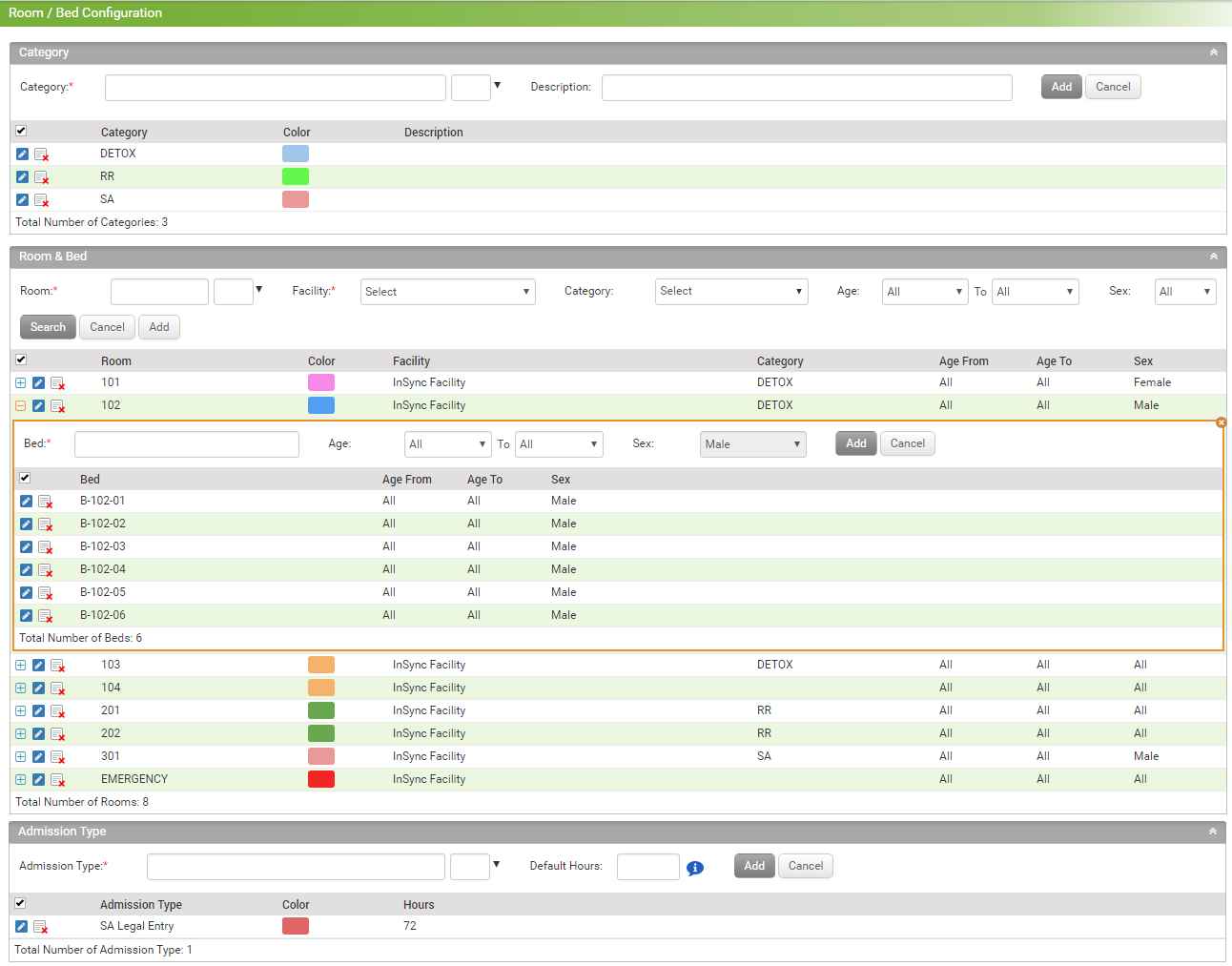Click edit icon for room 101
This screenshot has width=1232, height=966.
[38, 383]
